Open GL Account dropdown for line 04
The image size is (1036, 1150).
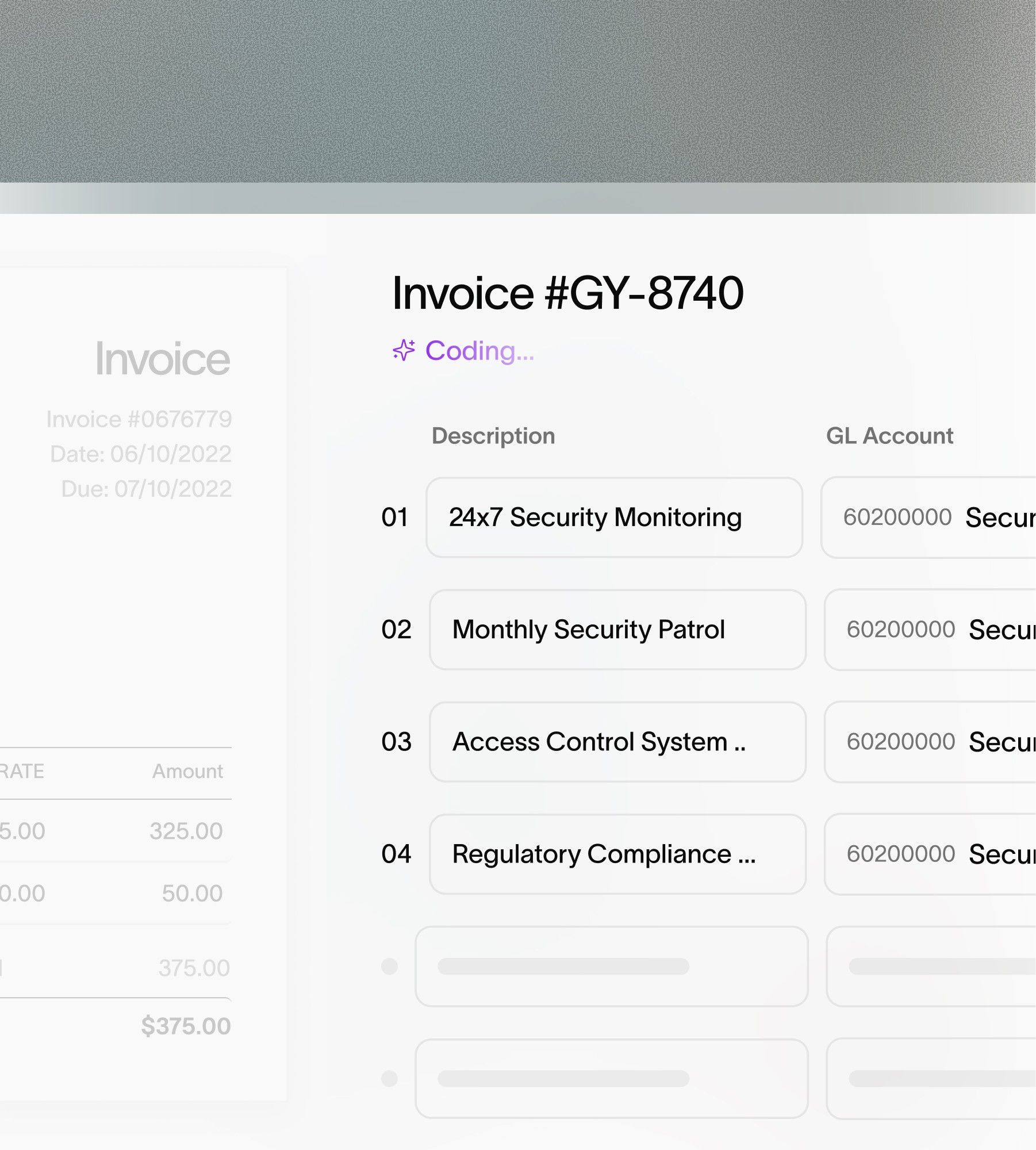[x=930, y=854]
